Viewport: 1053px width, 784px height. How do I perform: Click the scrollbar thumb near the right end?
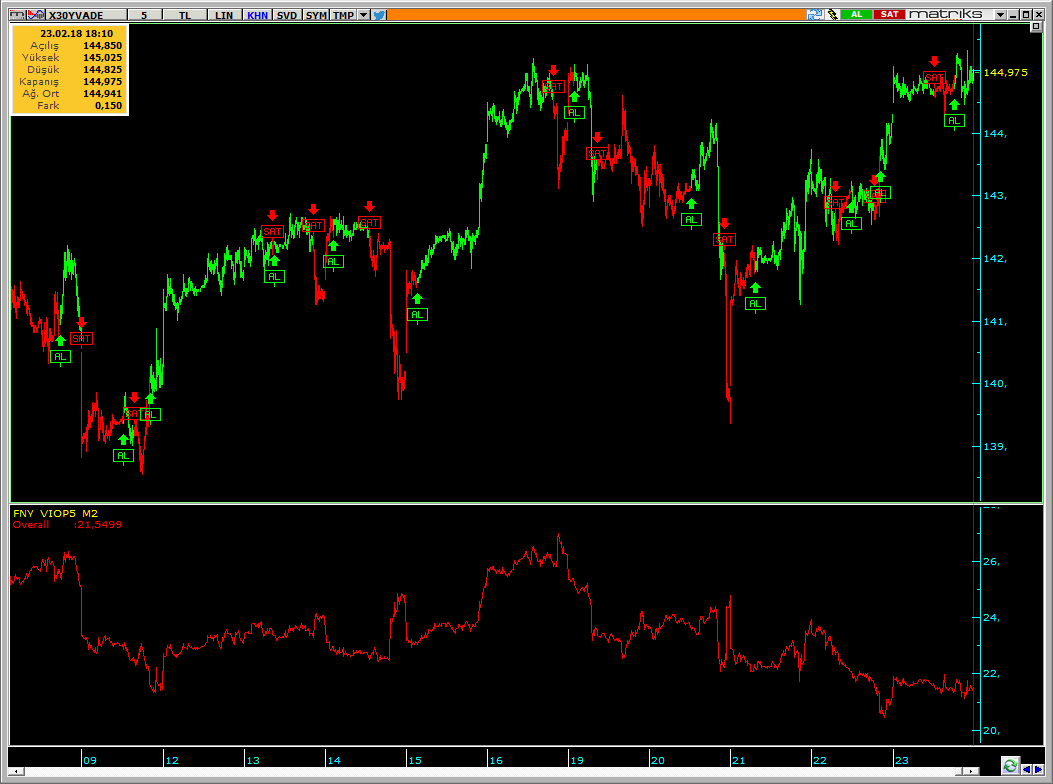coord(958,771)
